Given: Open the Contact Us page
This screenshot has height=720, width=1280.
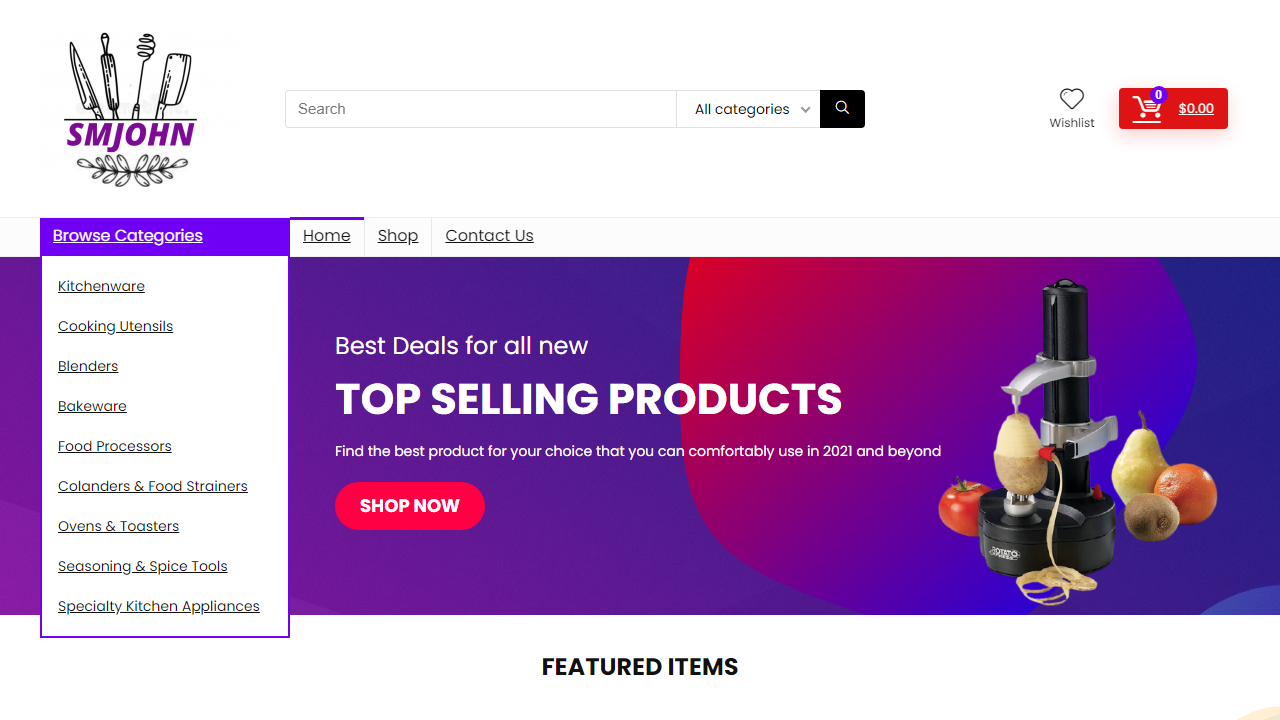Looking at the screenshot, I should tap(489, 236).
